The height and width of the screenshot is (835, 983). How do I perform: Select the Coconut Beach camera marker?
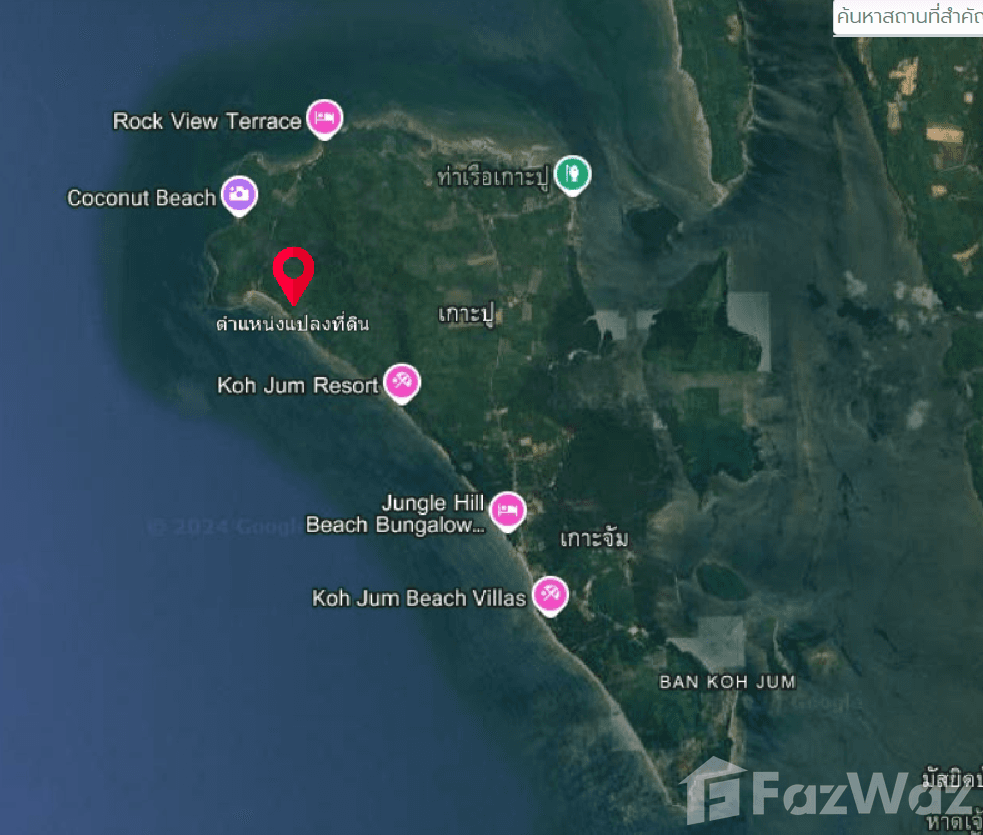239,195
